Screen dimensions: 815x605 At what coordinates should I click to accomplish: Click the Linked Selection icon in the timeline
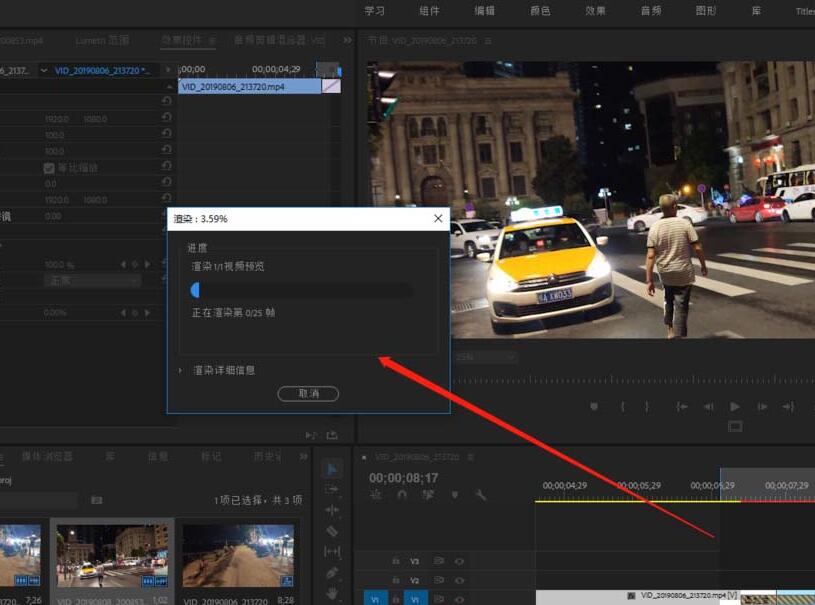pyautogui.click(x=428, y=494)
